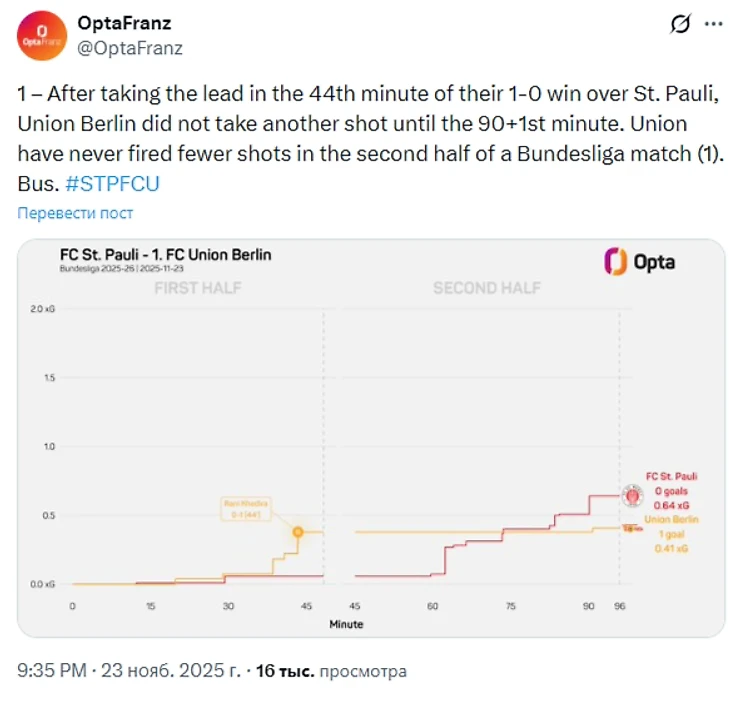Click the Opta logo in the chart
Viewport: 730px width, 702px height.
640,262
